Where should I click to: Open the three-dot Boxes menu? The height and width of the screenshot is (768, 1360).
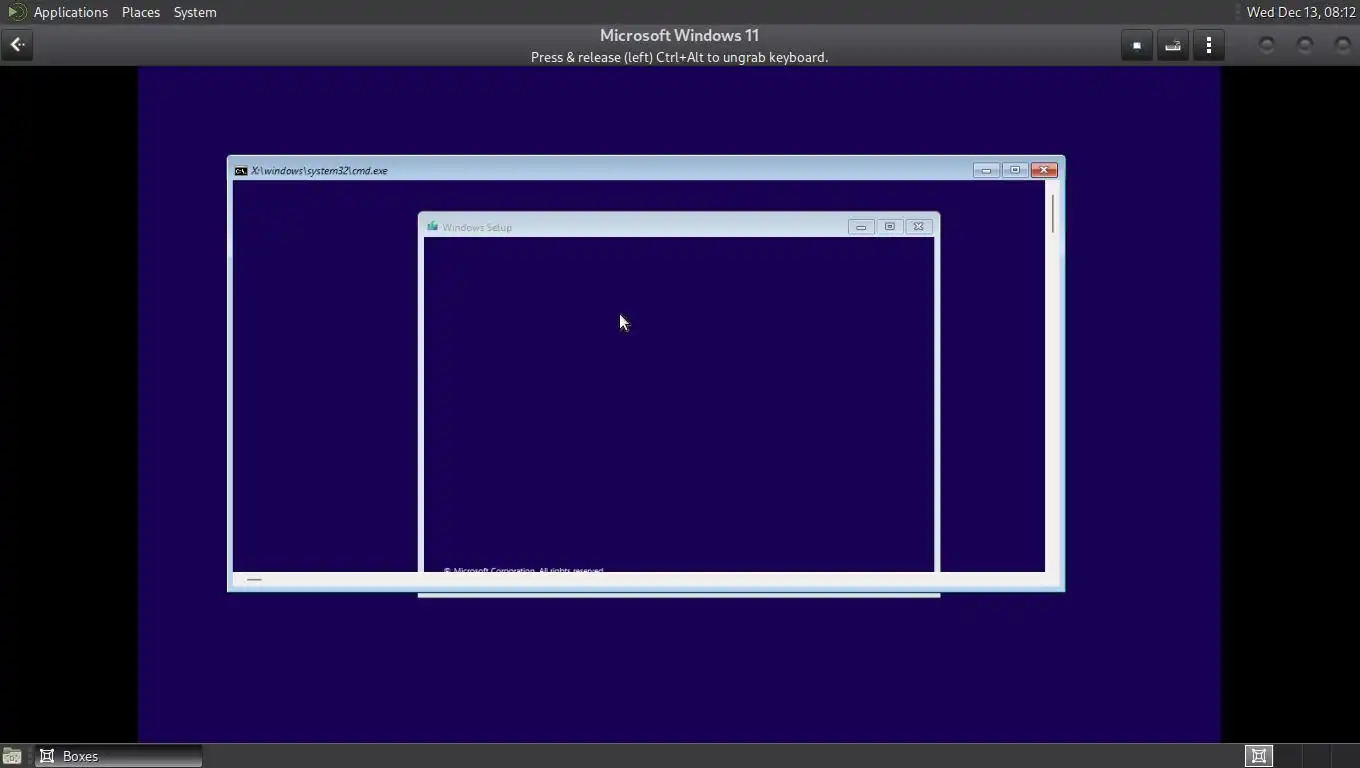(x=1209, y=45)
